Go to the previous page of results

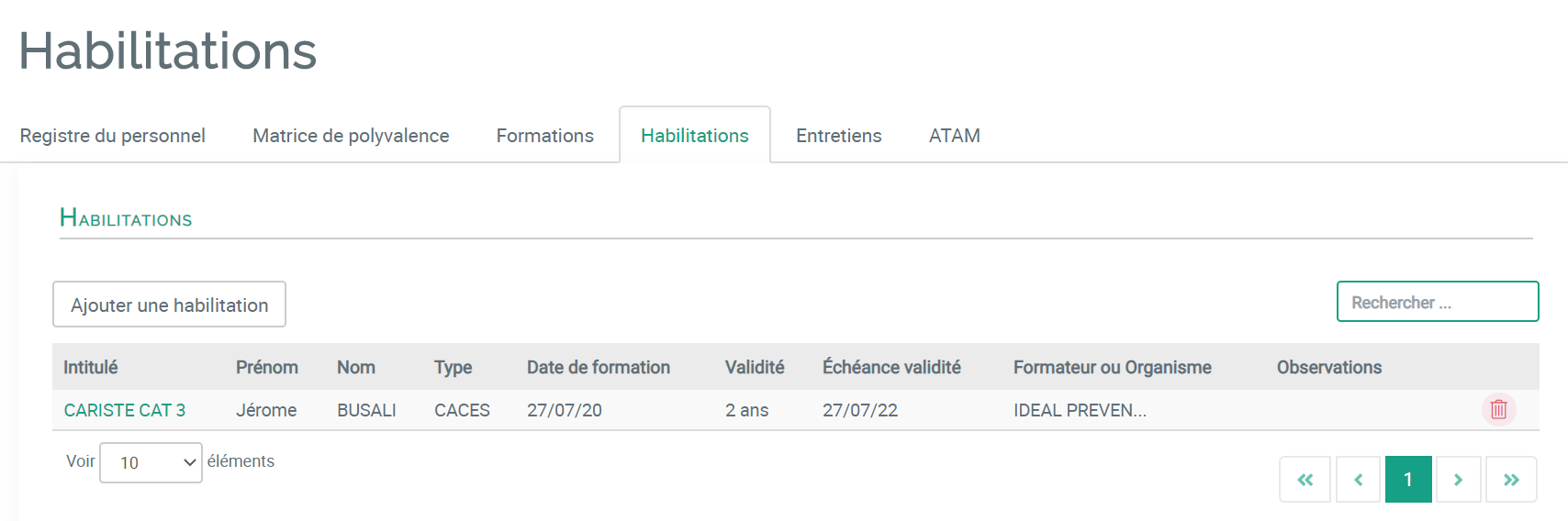[x=1359, y=480]
